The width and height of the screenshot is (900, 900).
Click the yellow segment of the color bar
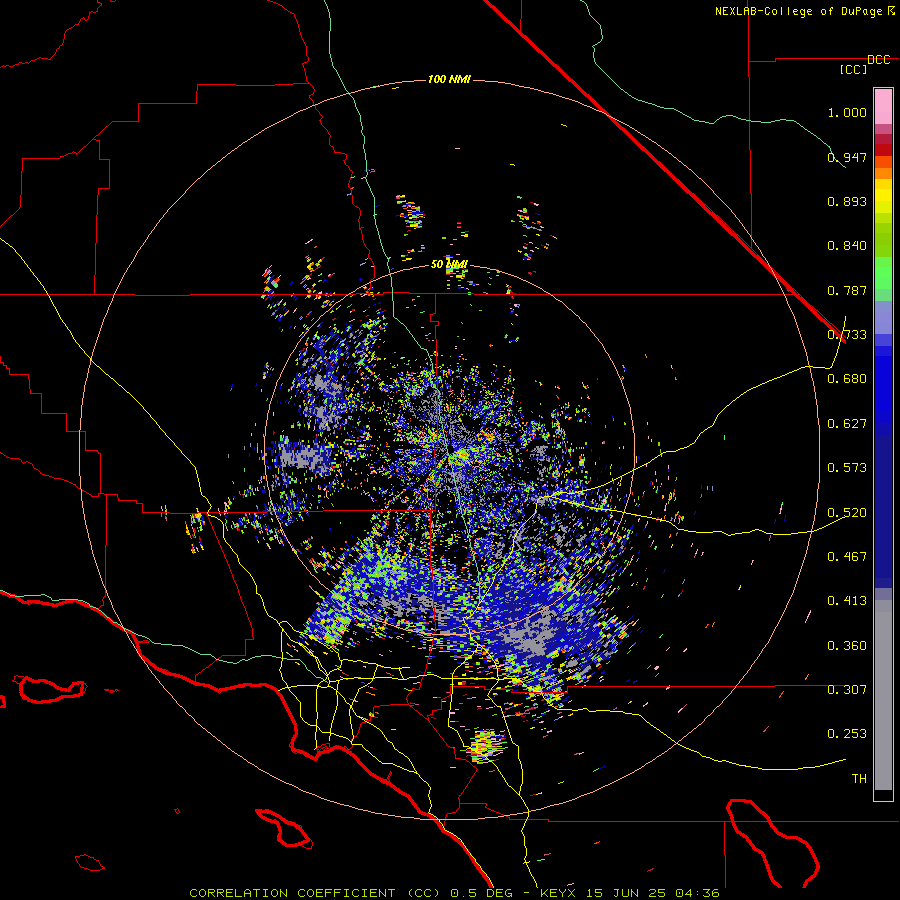883,196
